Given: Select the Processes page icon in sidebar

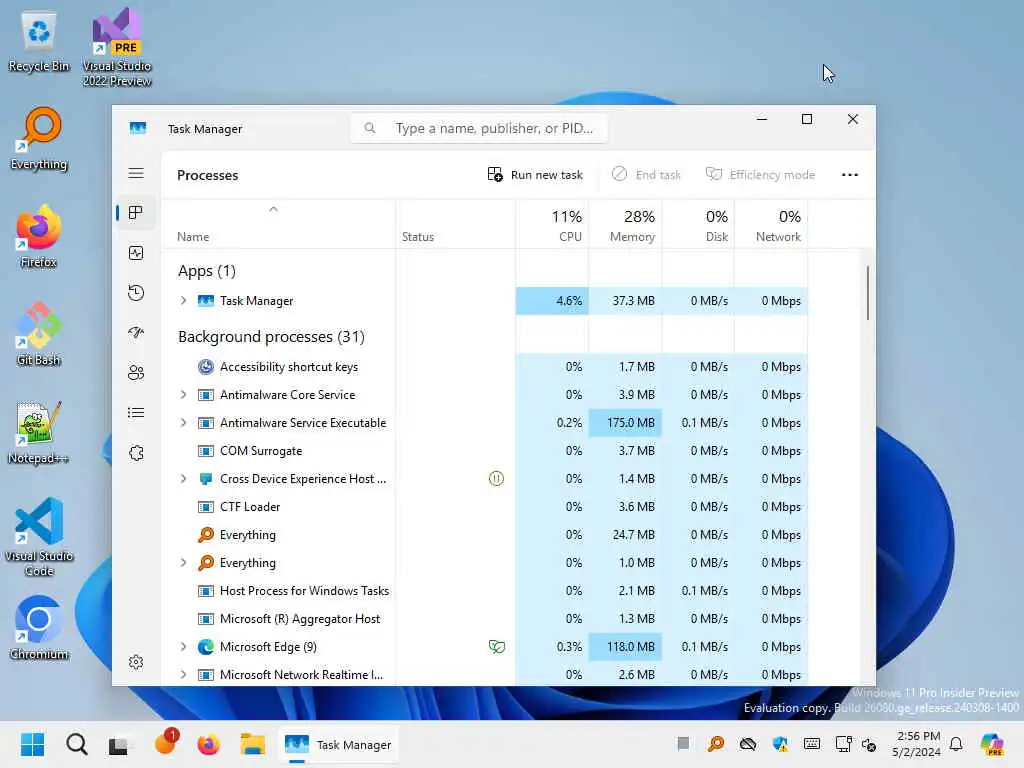Looking at the screenshot, I should click(x=136, y=213).
